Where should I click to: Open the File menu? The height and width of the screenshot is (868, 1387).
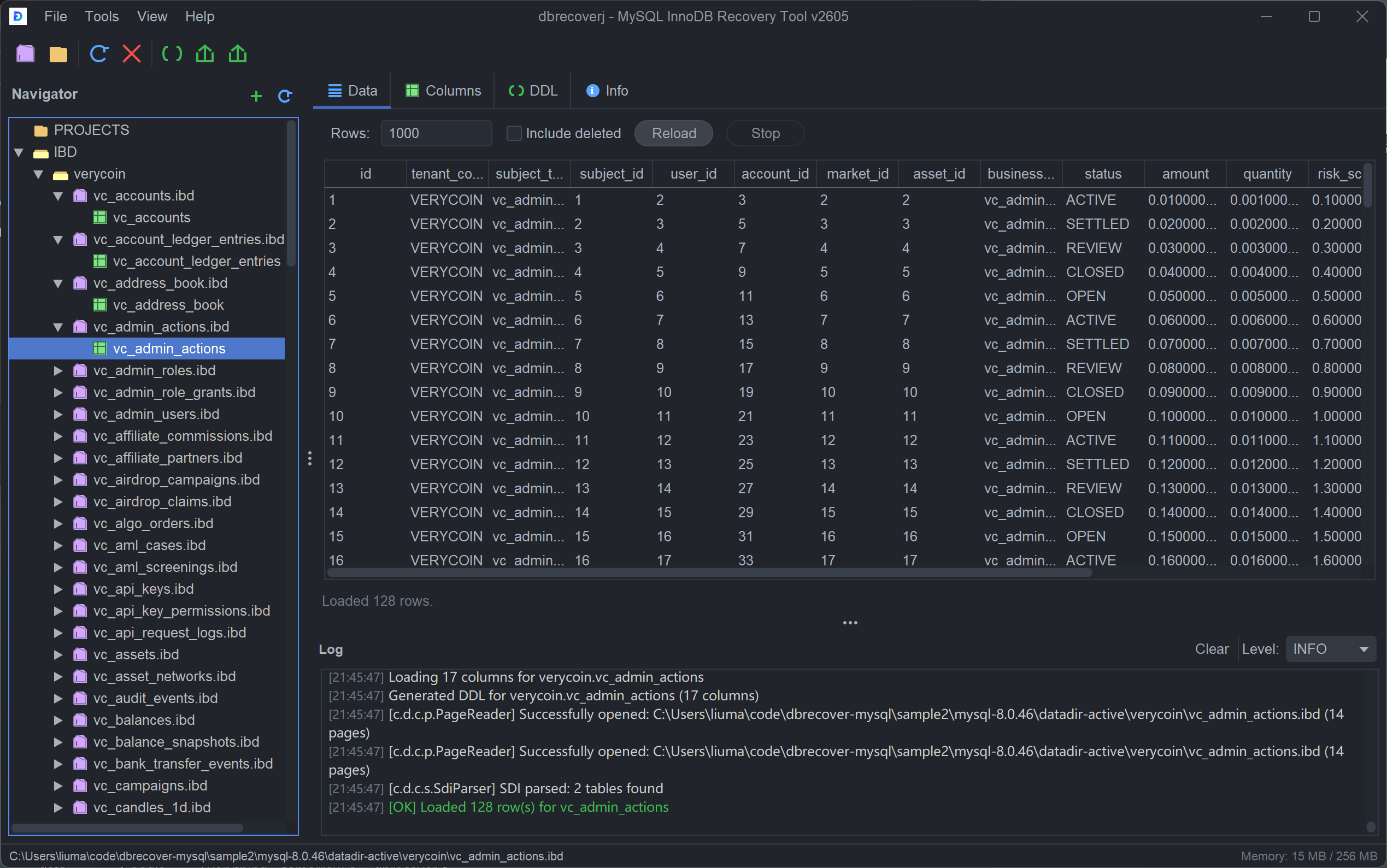coord(56,16)
